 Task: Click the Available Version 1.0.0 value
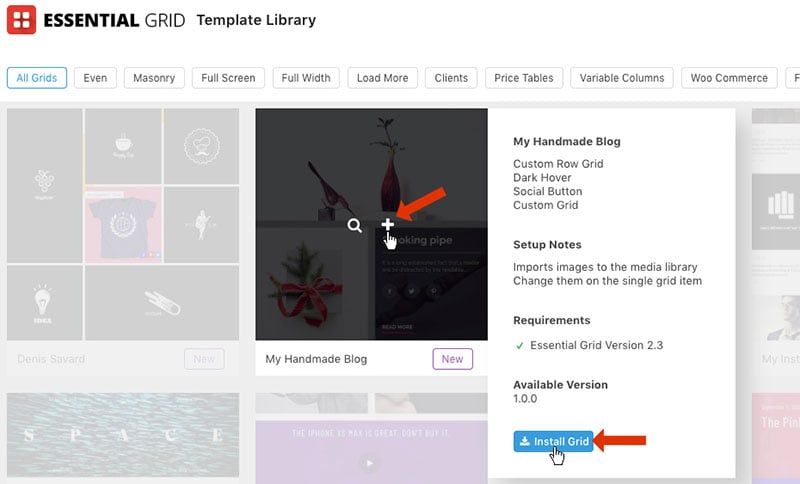click(x=525, y=399)
